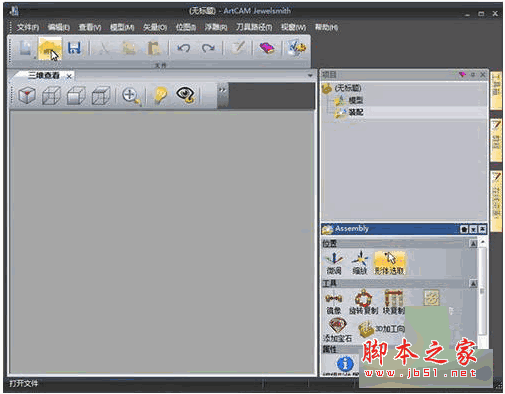The height and width of the screenshot is (394, 505).
Task: Select the shaded front-face cube view icon
Action: [76, 95]
